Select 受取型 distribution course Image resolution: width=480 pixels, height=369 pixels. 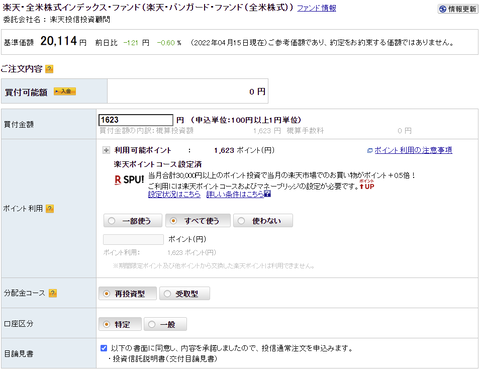(184, 294)
